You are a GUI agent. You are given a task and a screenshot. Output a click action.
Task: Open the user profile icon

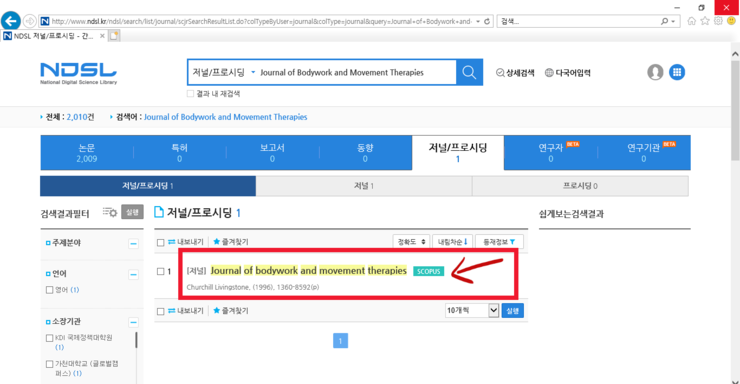click(655, 72)
